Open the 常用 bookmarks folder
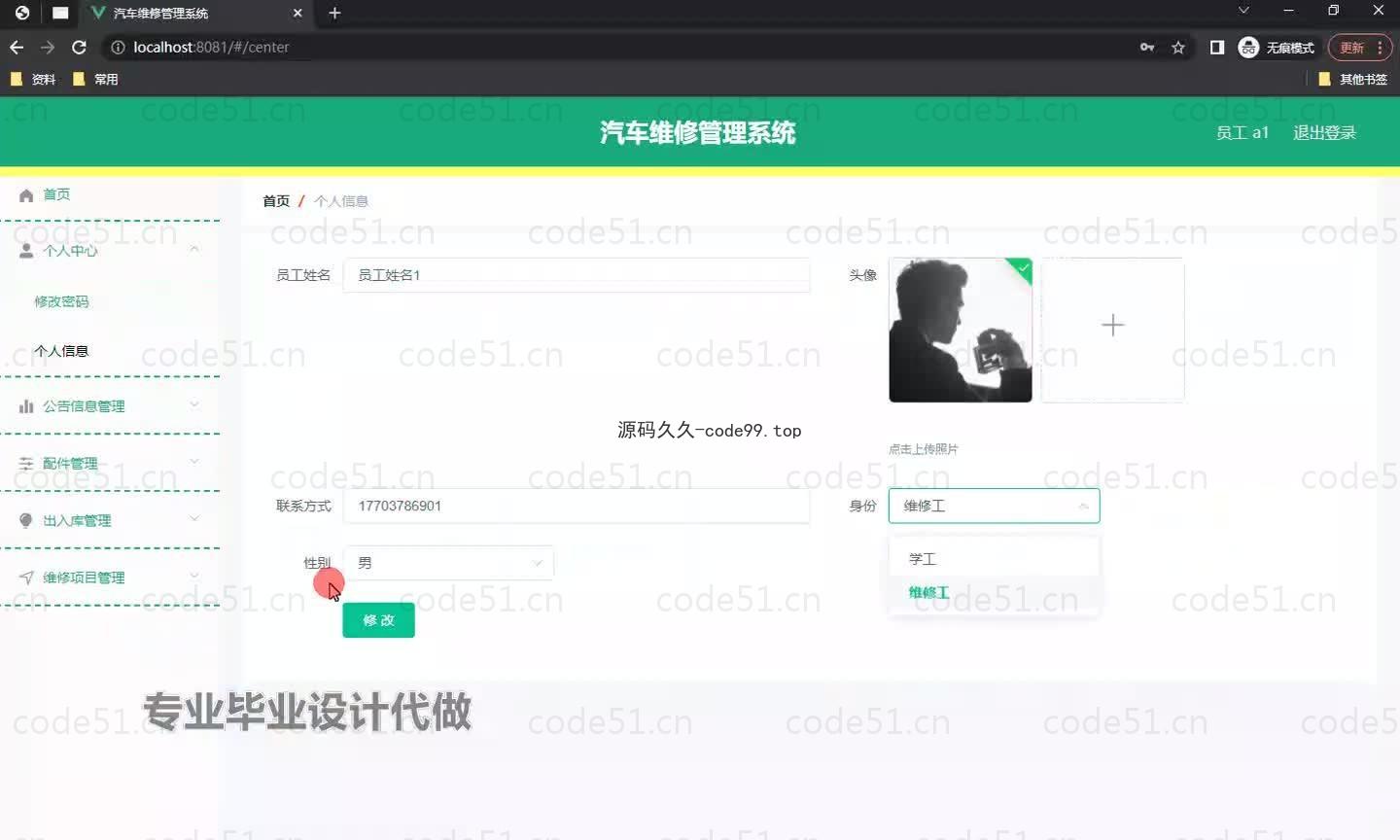This screenshot has width=1400, height=840. point(95,79)
